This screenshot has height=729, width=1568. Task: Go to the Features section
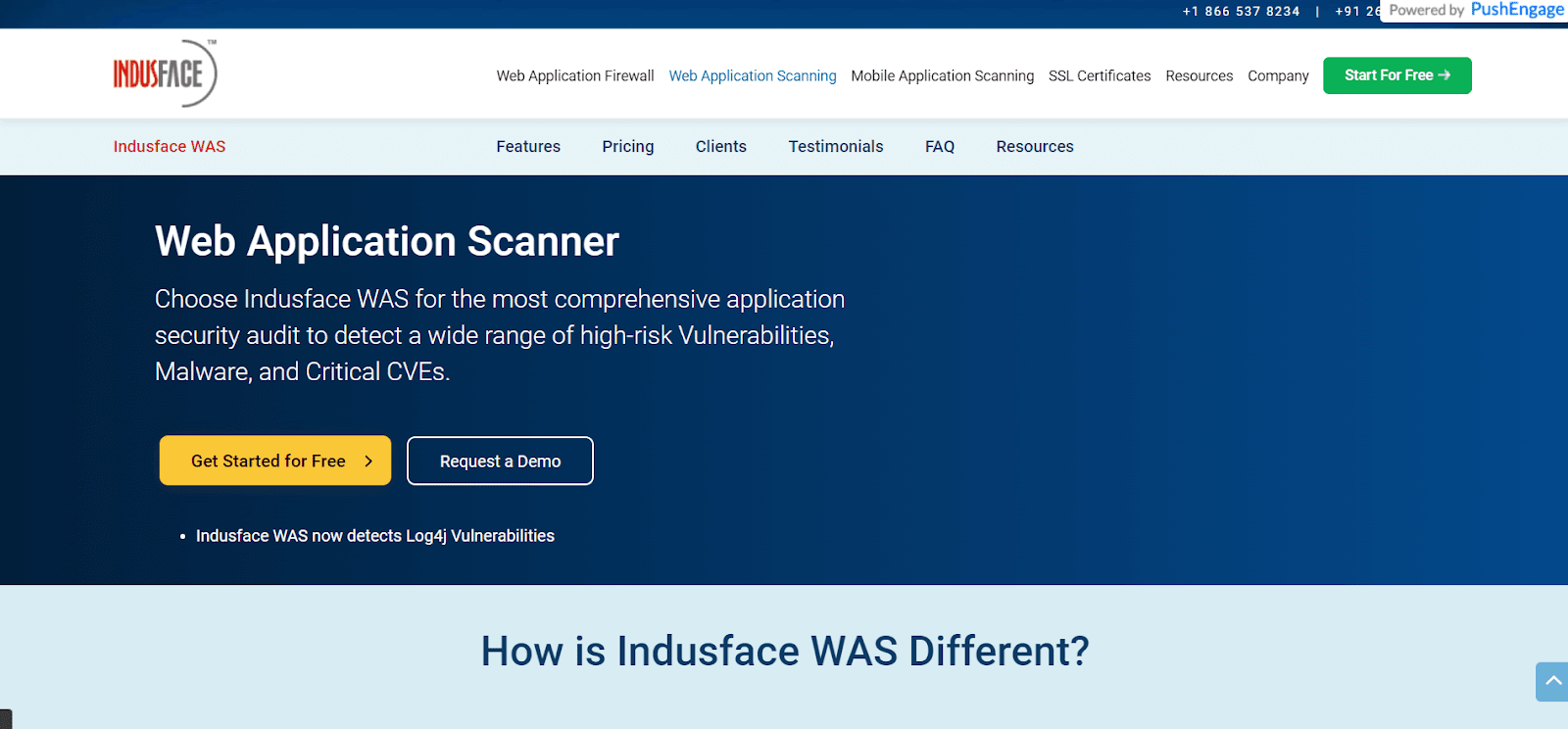pos(528,146)
